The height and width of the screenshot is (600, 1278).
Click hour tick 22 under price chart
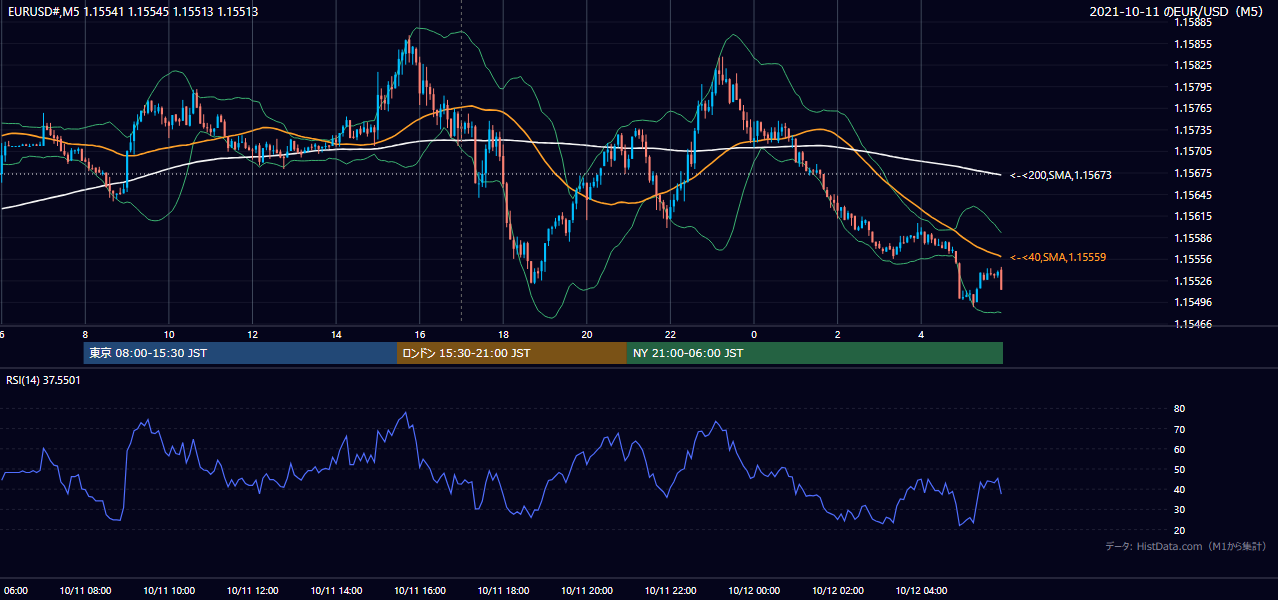(x=671, y=334)
